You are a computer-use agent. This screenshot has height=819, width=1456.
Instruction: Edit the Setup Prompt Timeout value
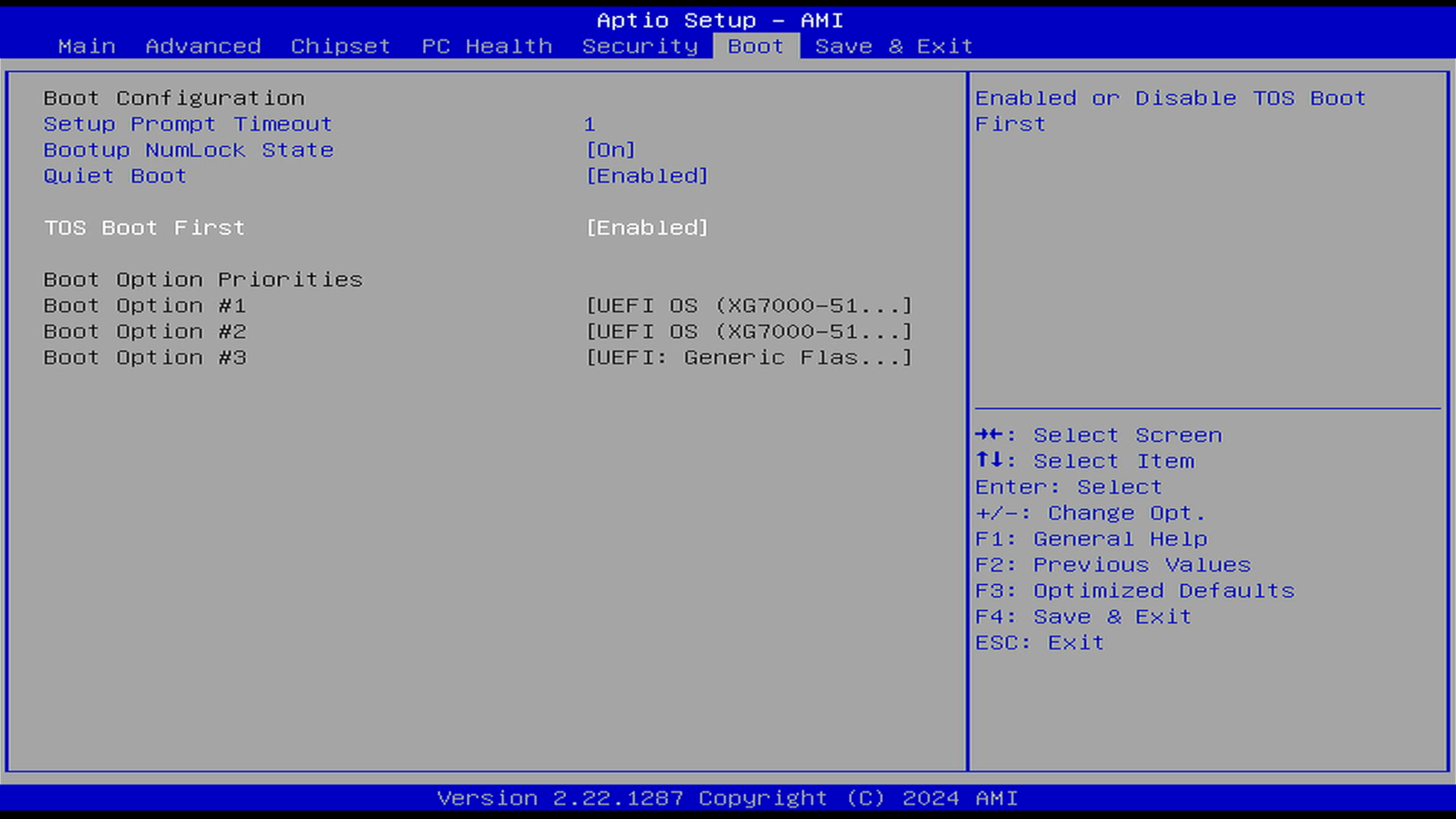click(x=590, y=124)
